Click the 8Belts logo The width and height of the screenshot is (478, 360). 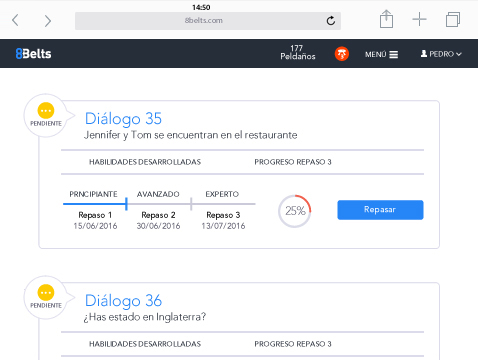click(33, 54)
